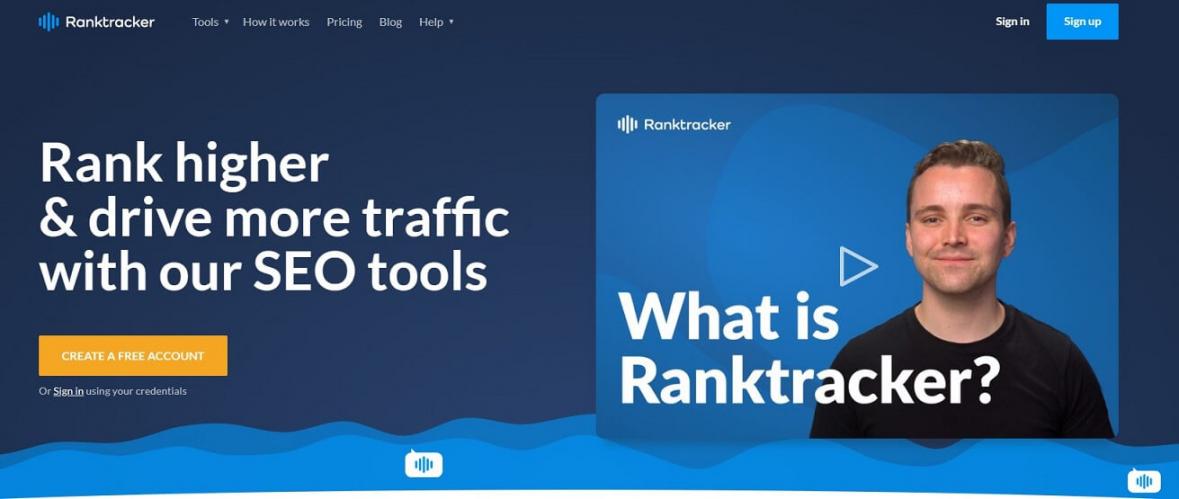
Task: Click the 'Rank higher' headline text
Action: pyautogui.click(x=184, y=163)
